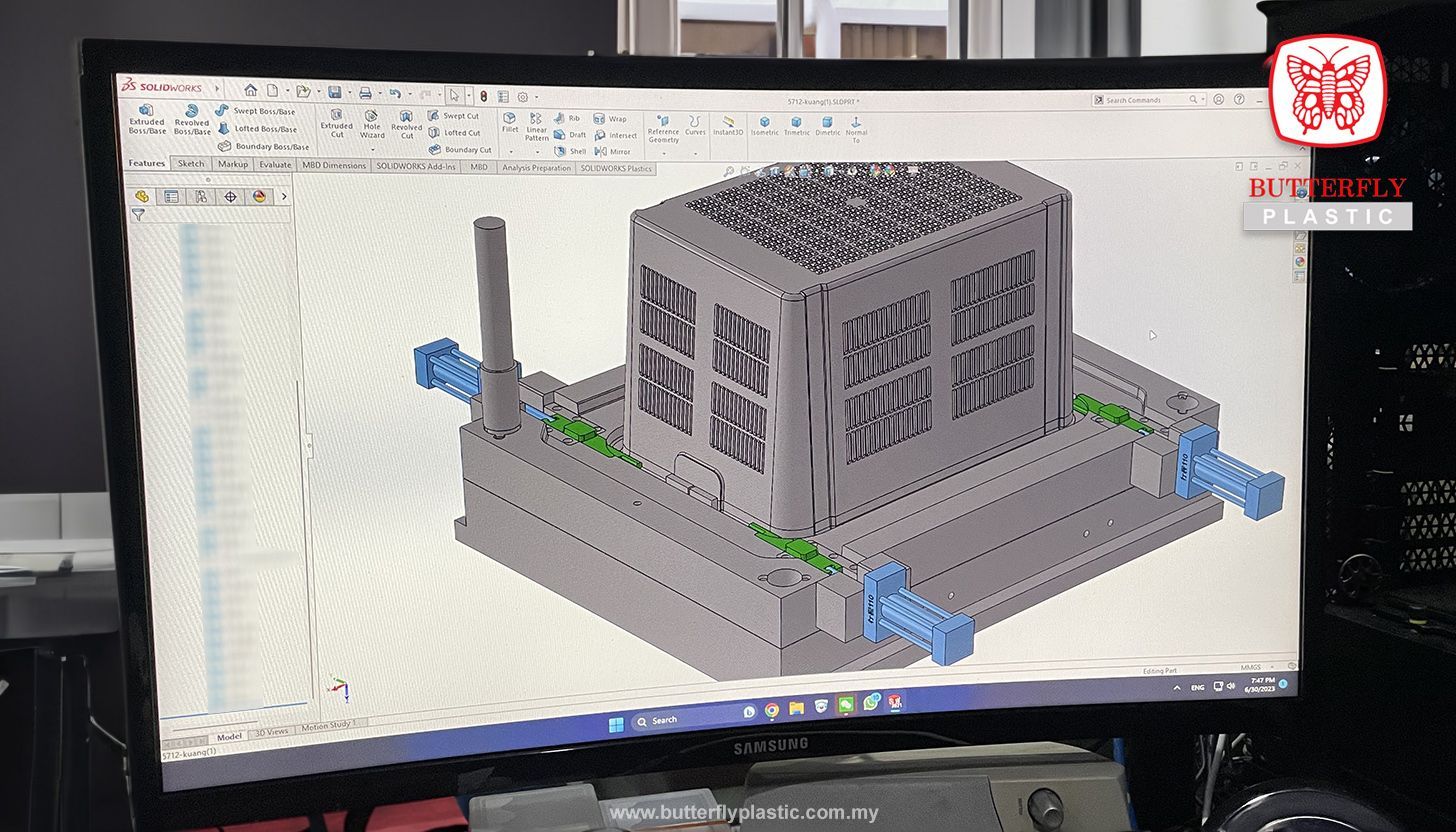
Task: Click the filter funnel icon in feature tree
Action: click(138, 214)
